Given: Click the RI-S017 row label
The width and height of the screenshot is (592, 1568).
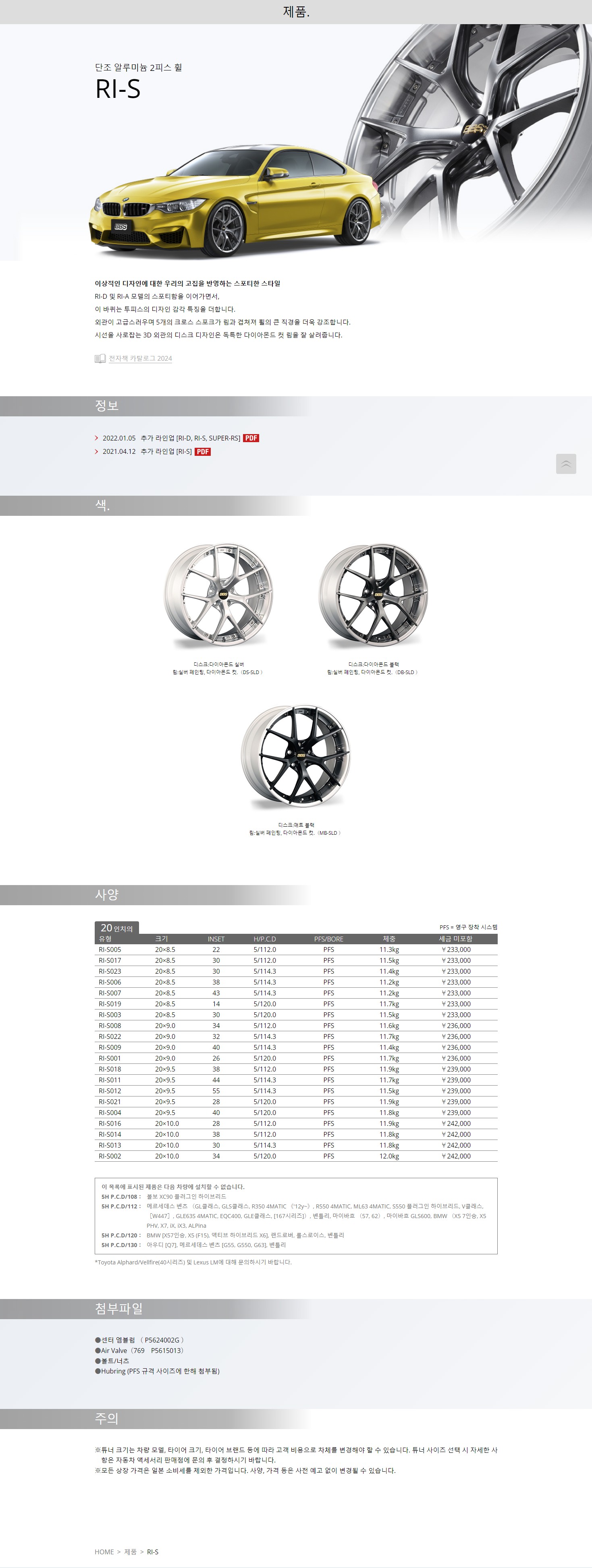Looking at the screenshot, I should pos(110,960).
